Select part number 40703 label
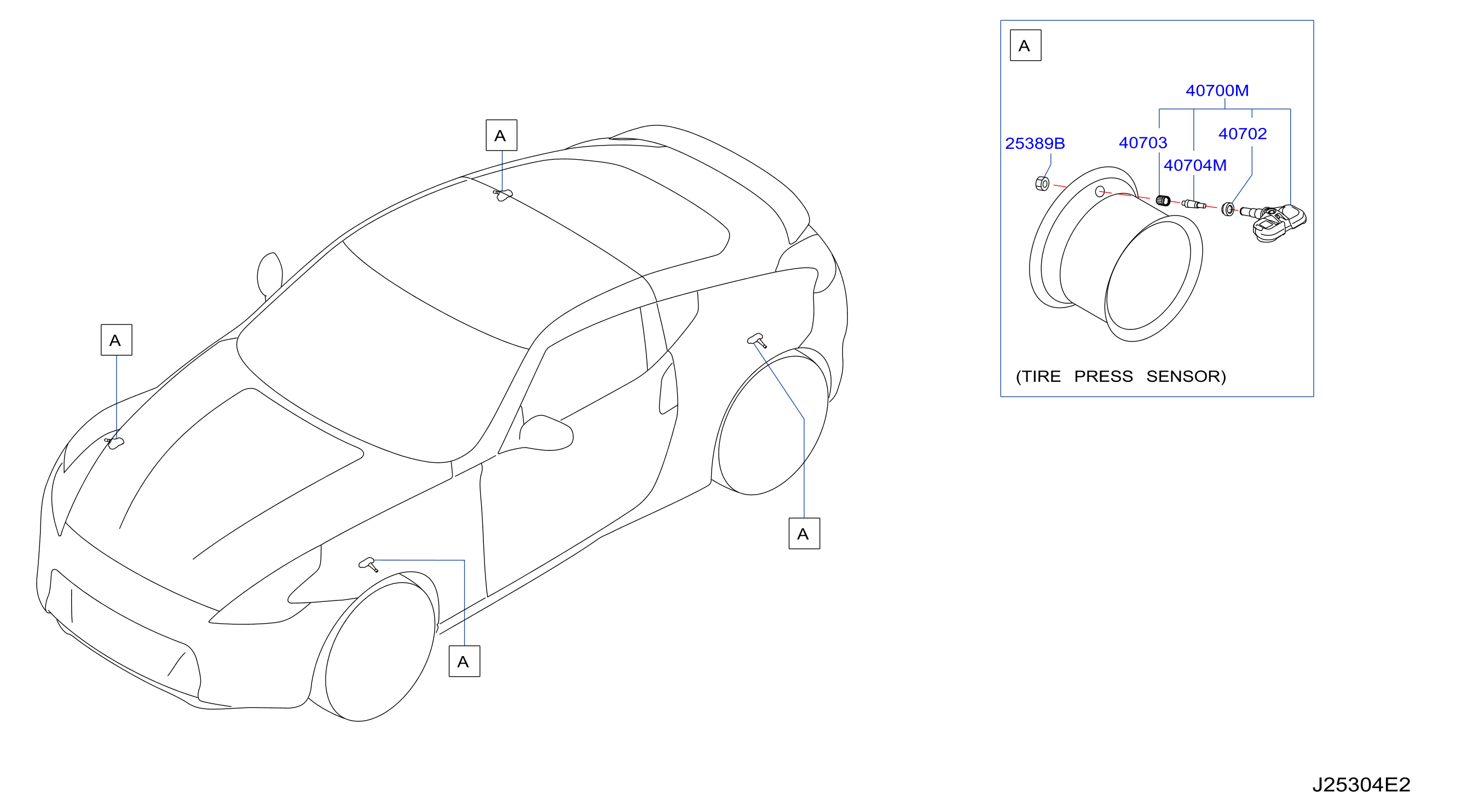 pyautogui.click(x=1143, y=143)
